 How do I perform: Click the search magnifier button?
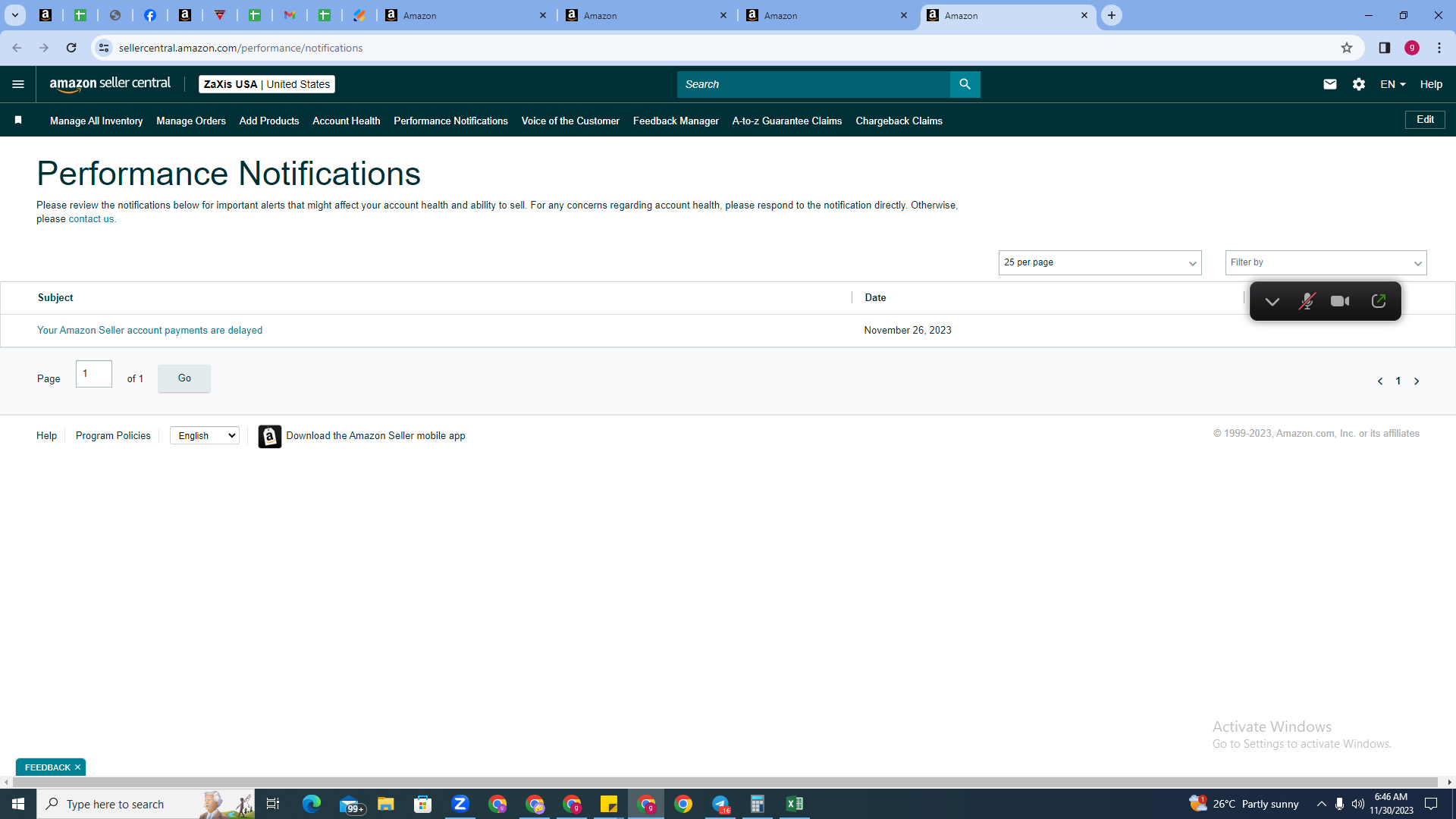point(965,84)
